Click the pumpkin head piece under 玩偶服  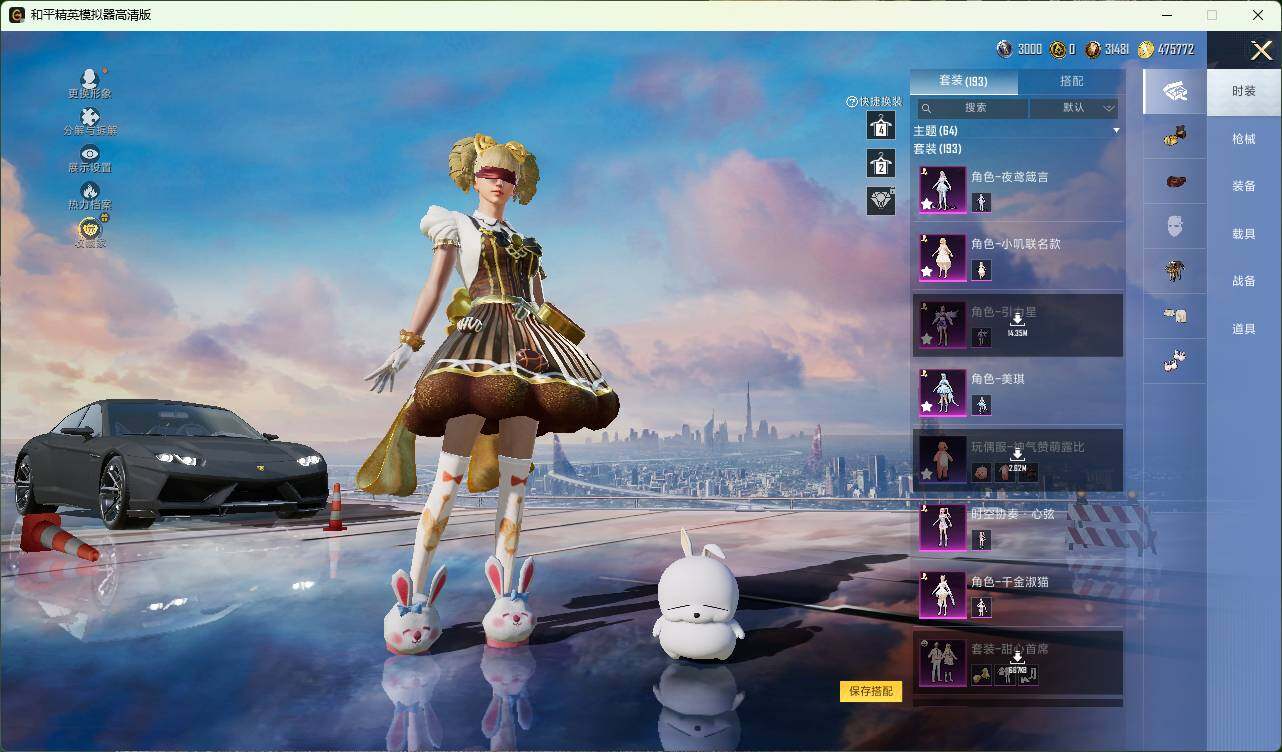pos(982,472)
